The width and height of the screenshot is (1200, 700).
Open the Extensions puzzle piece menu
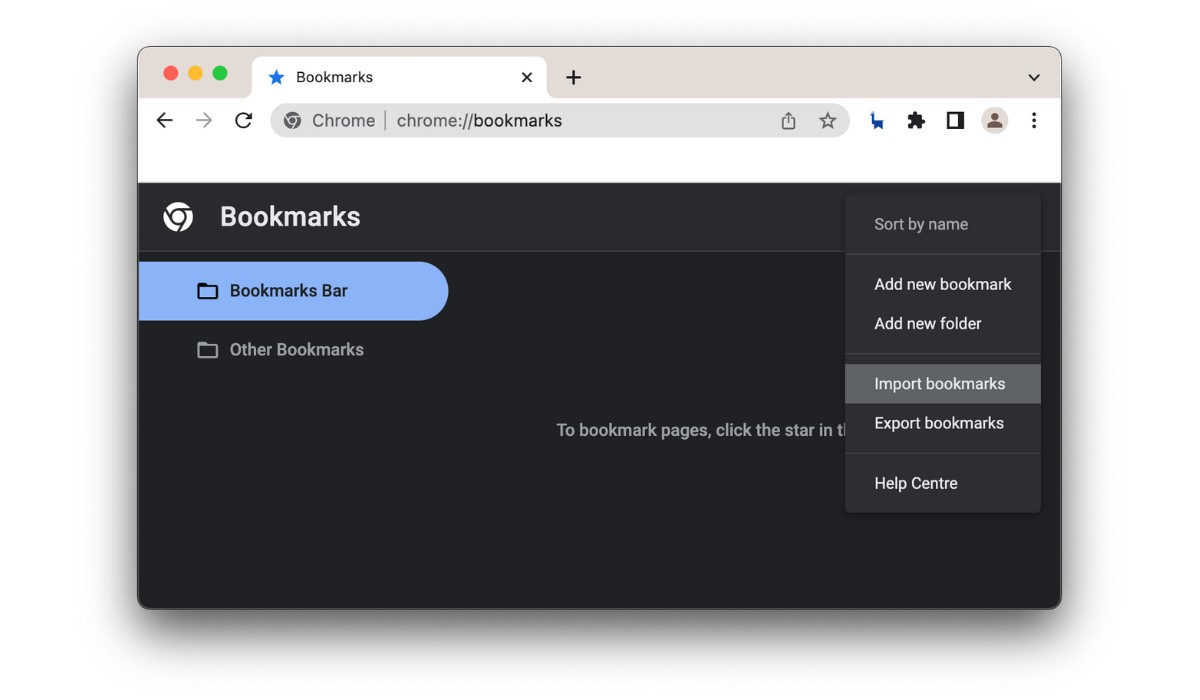[916, 121]
